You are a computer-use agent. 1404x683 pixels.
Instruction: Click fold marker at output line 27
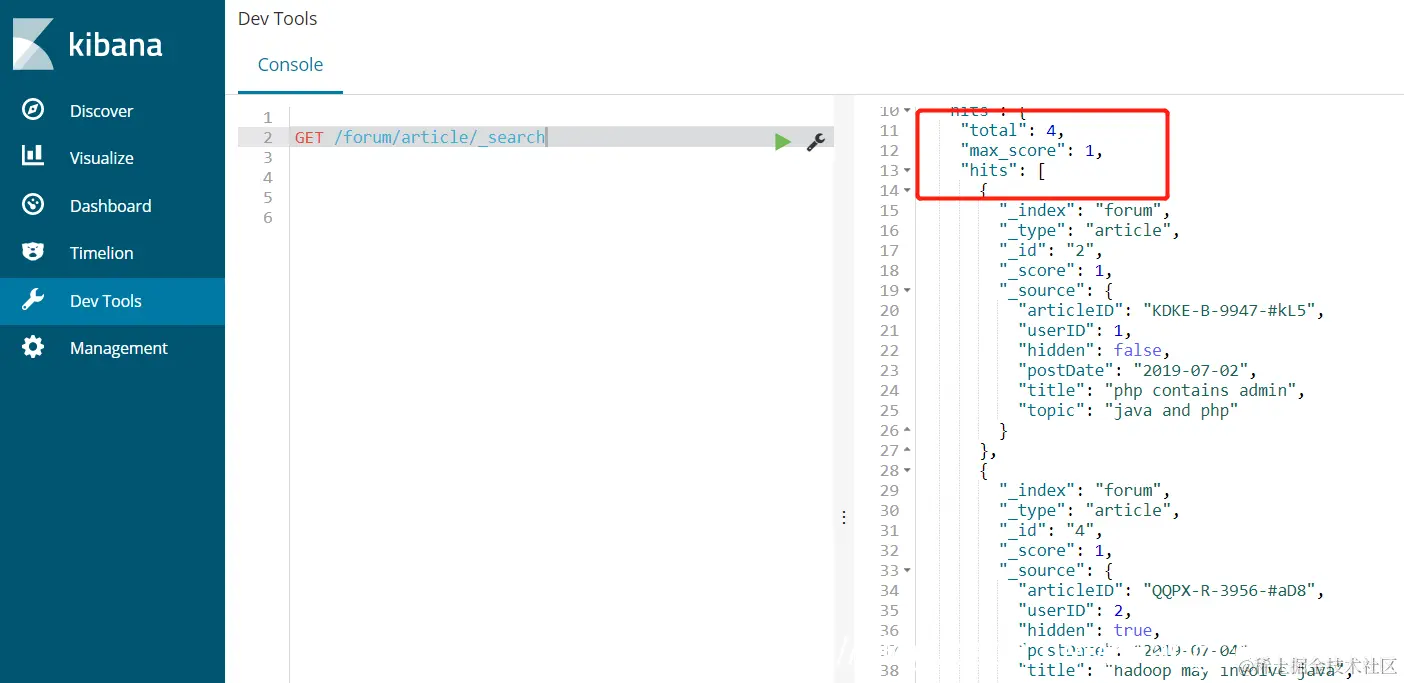(x=907, y=450)
